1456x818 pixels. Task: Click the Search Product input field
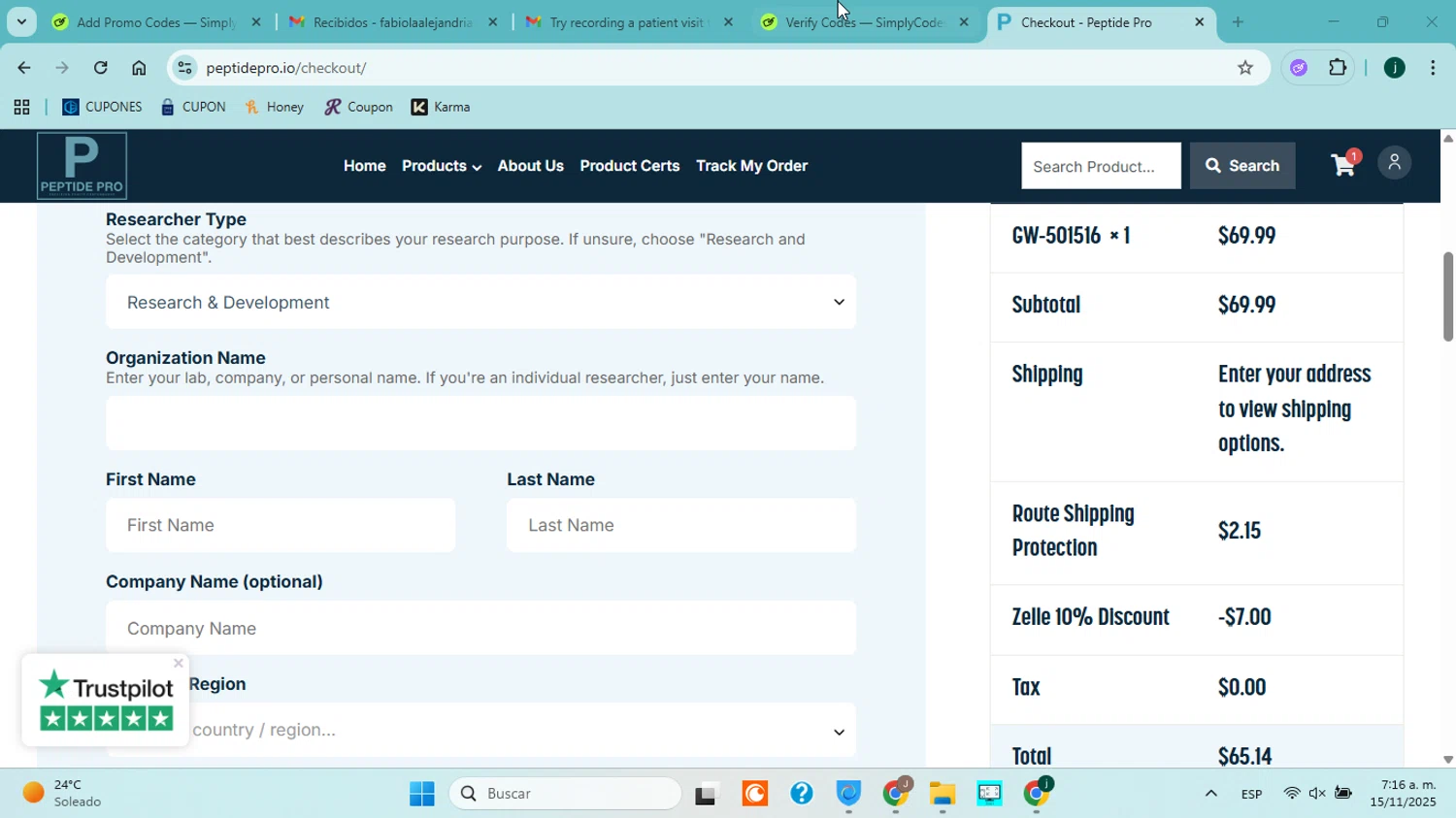coord(1101,166)
